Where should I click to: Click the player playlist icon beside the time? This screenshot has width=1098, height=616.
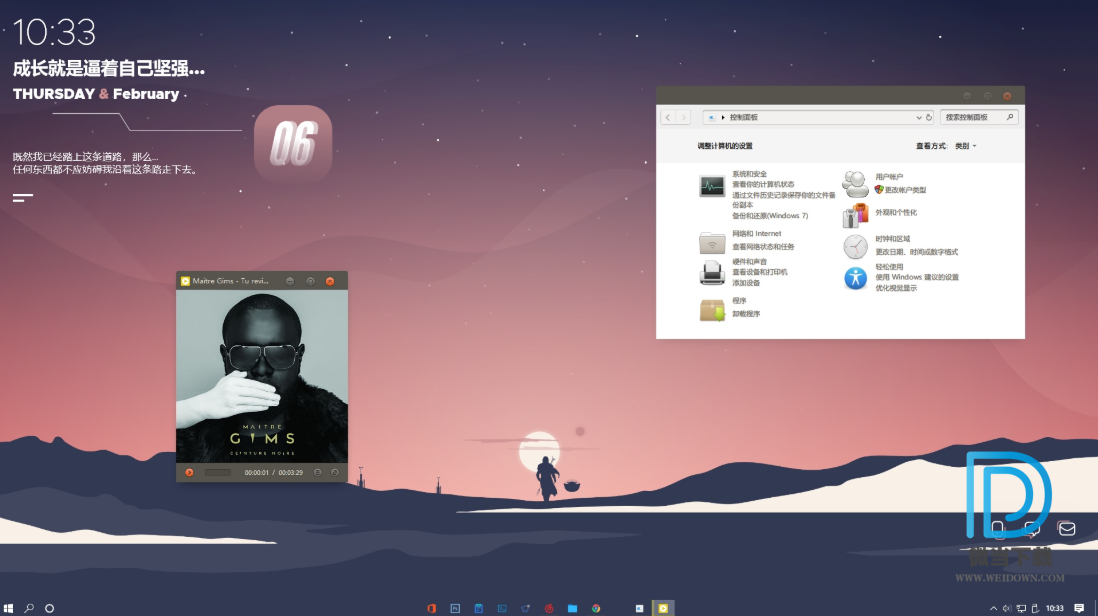point(317,472)
